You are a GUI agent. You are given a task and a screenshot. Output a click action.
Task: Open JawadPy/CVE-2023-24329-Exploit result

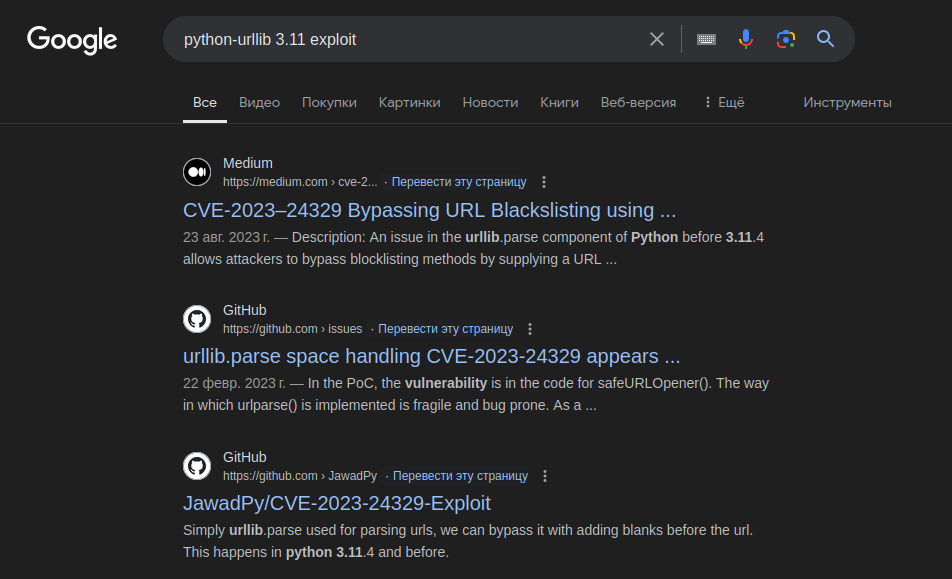(x=336, y=503)
